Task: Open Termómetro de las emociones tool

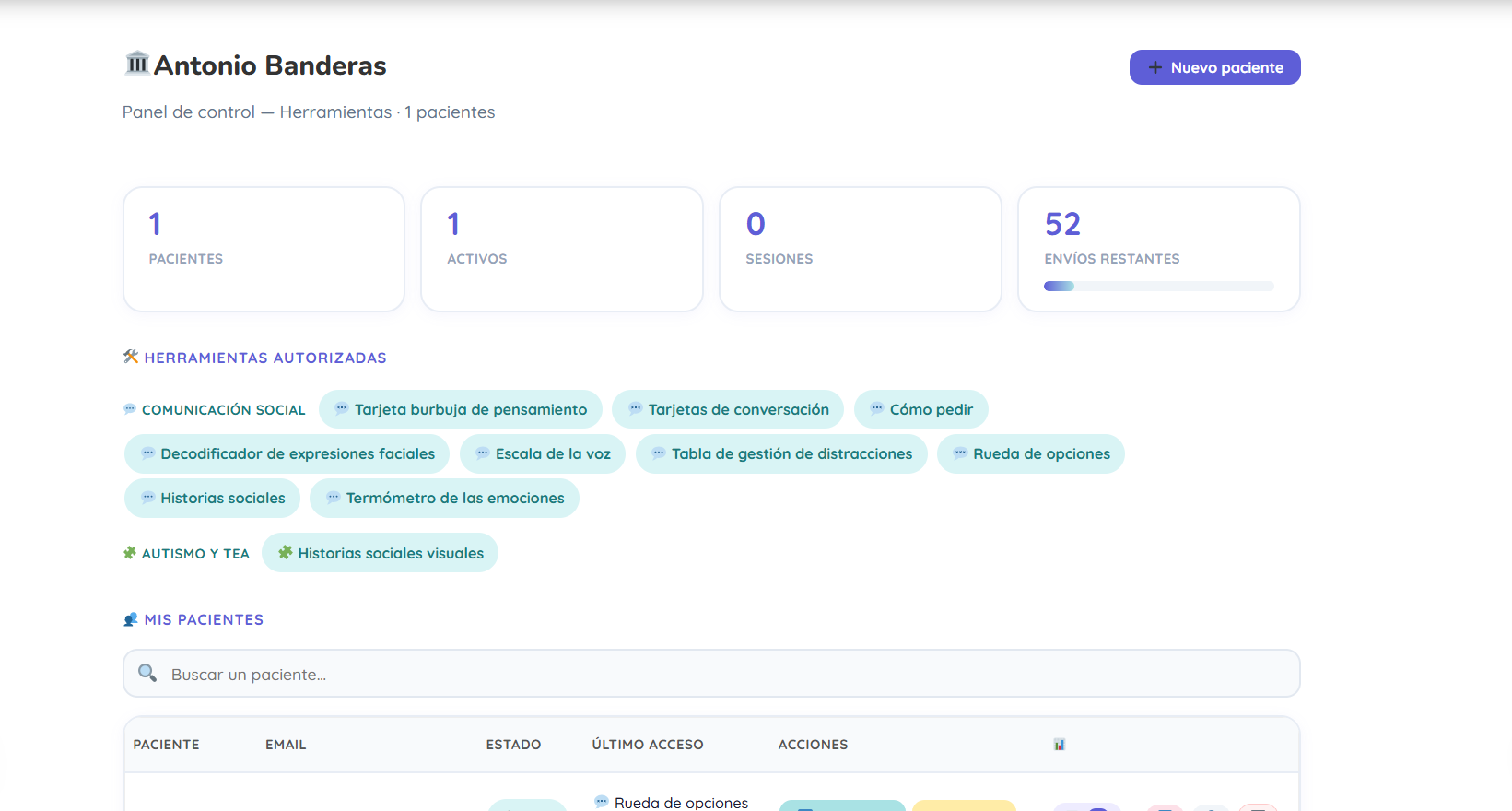Action: [444, 498]
